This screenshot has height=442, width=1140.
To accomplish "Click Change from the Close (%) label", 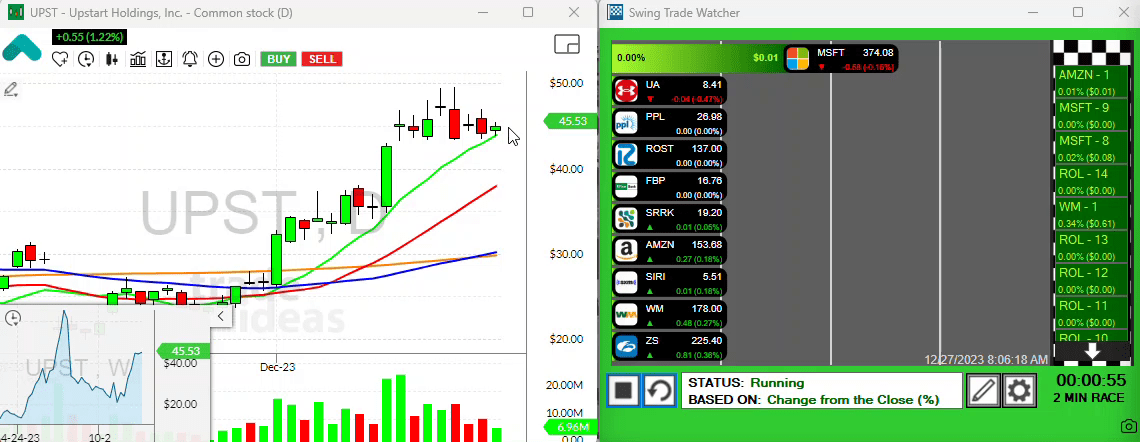I will pyautogui.click(x=853, y=399).
